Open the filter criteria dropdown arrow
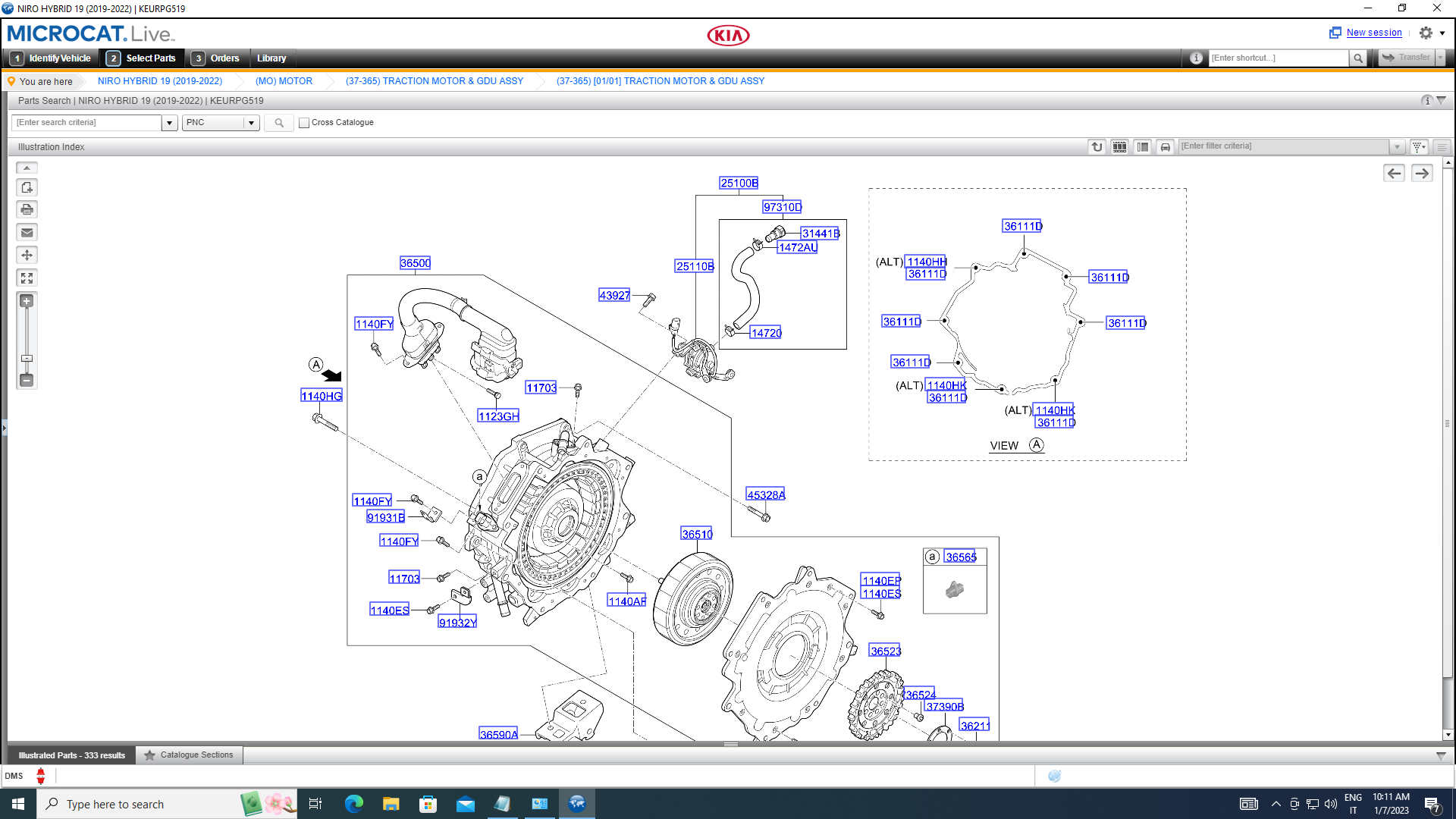This screenshot has width=1456, height=819. pyautogui.click(x=1397, y=146)
